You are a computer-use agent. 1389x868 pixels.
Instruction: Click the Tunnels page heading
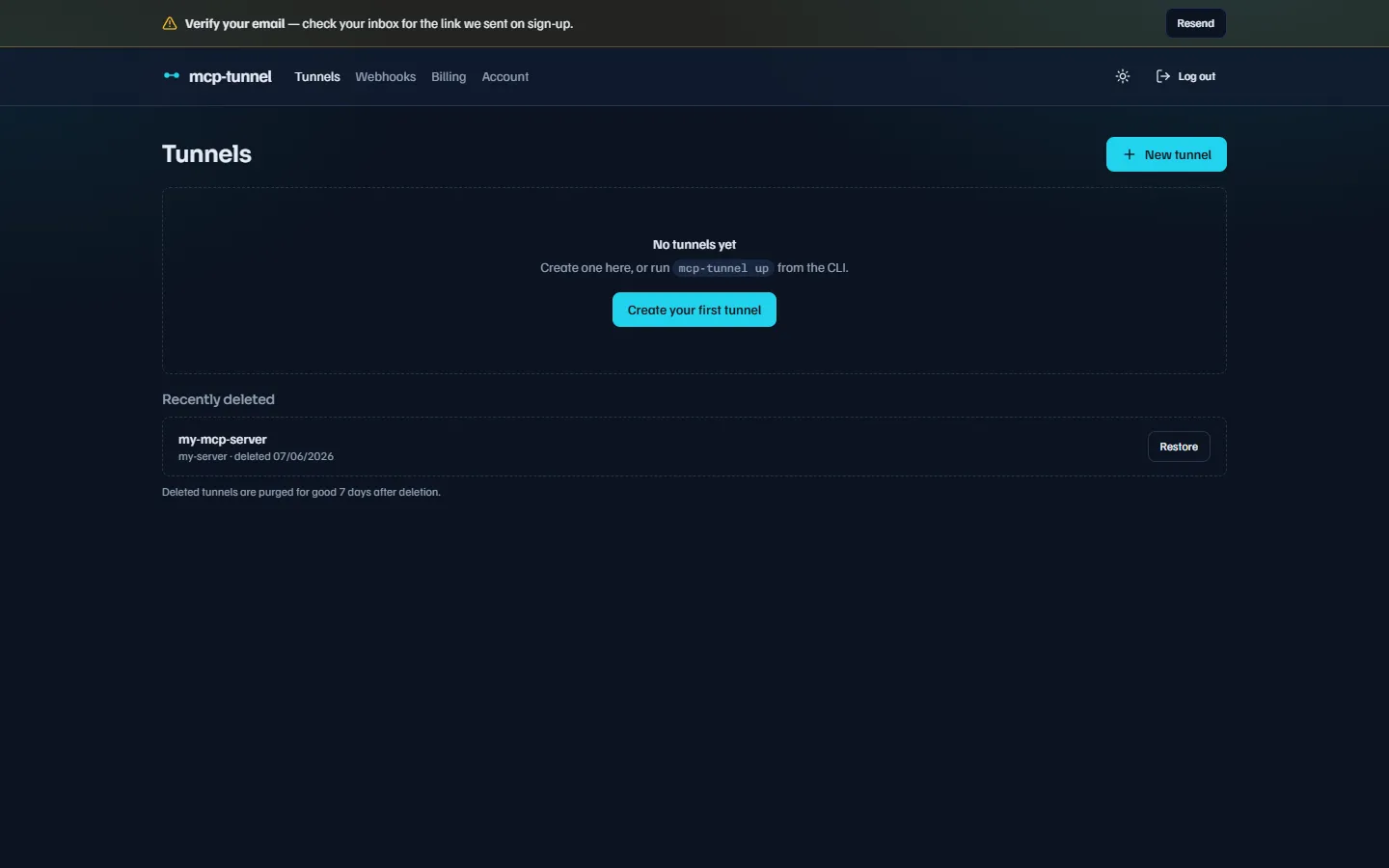(206, 154)
